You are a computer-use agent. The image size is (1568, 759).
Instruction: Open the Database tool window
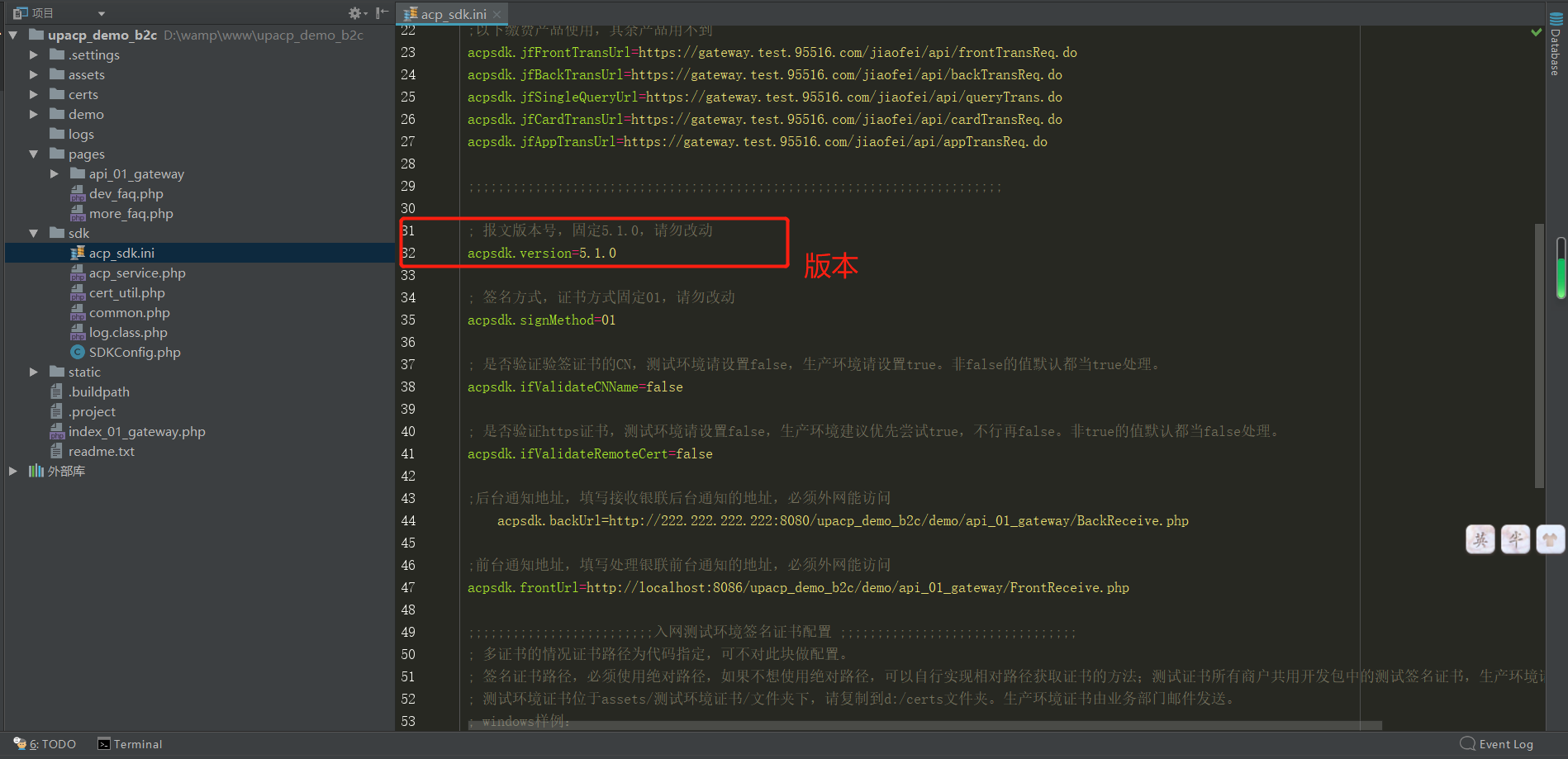(x=1556, y=45)
